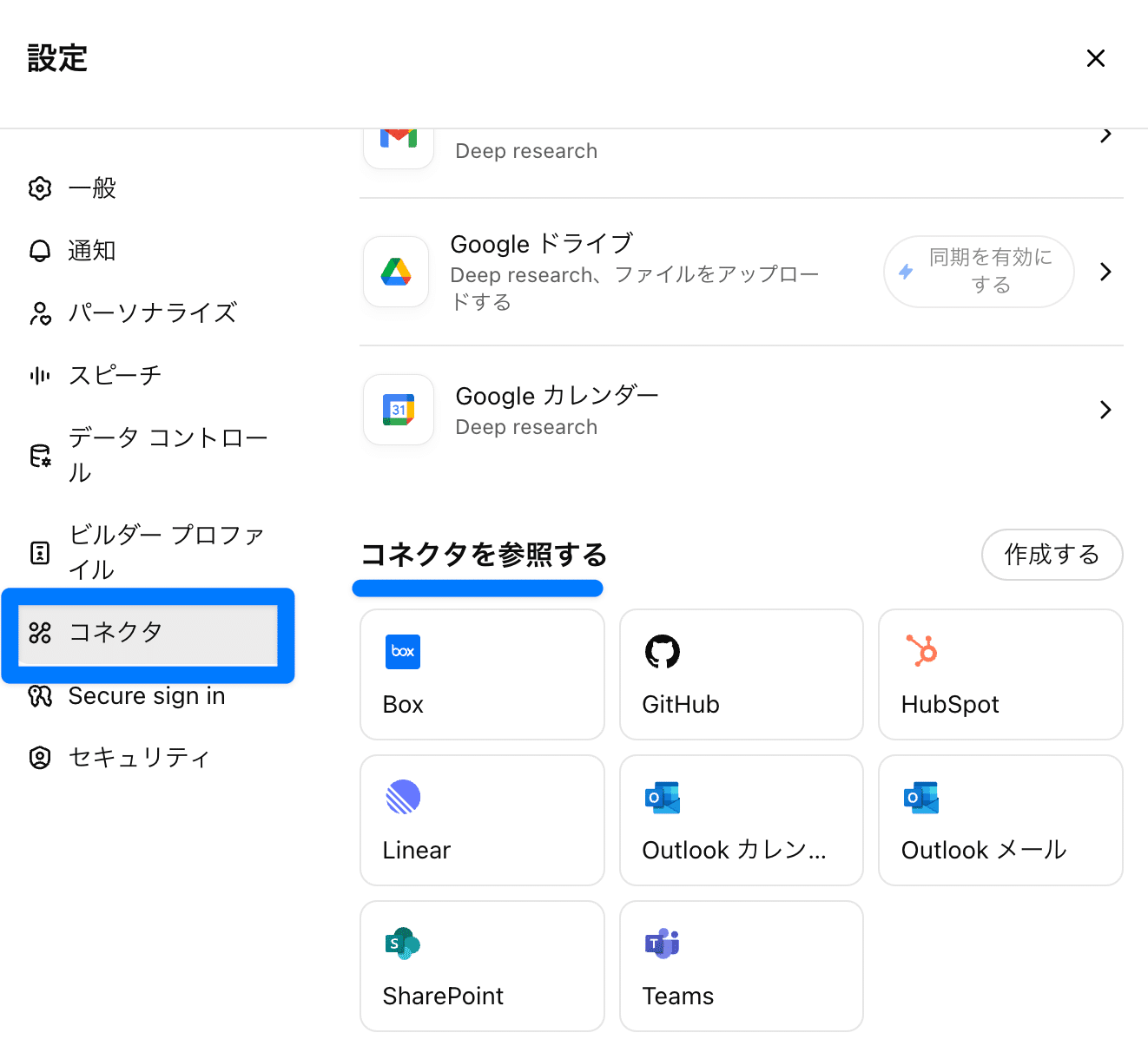The width and height of the screenshot is (1148, 1059).
Task: Click the Google Calendar icon
Action: tap(399, 410)
